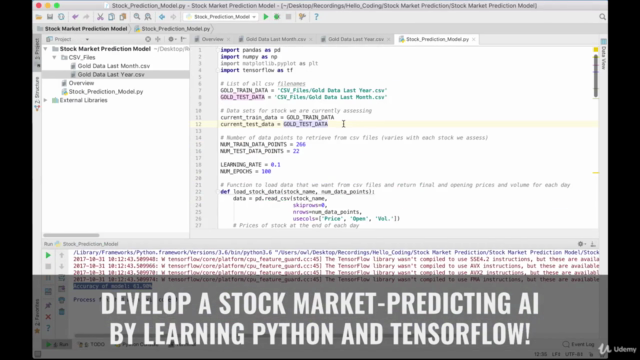Switch to Gold Data Last Year.csv tab
Image resolution: width=640 pixels, height=360 pixels.
click(x=356, y=39)
